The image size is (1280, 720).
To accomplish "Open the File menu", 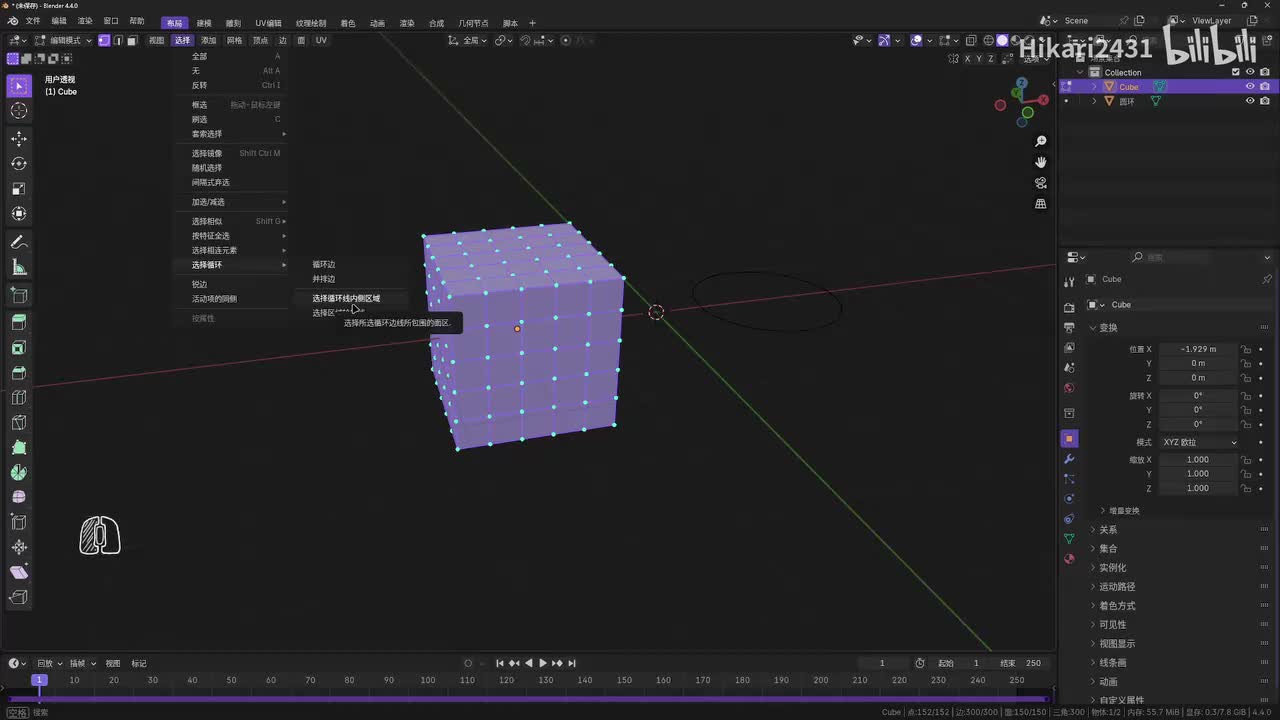I will [33, 22].
